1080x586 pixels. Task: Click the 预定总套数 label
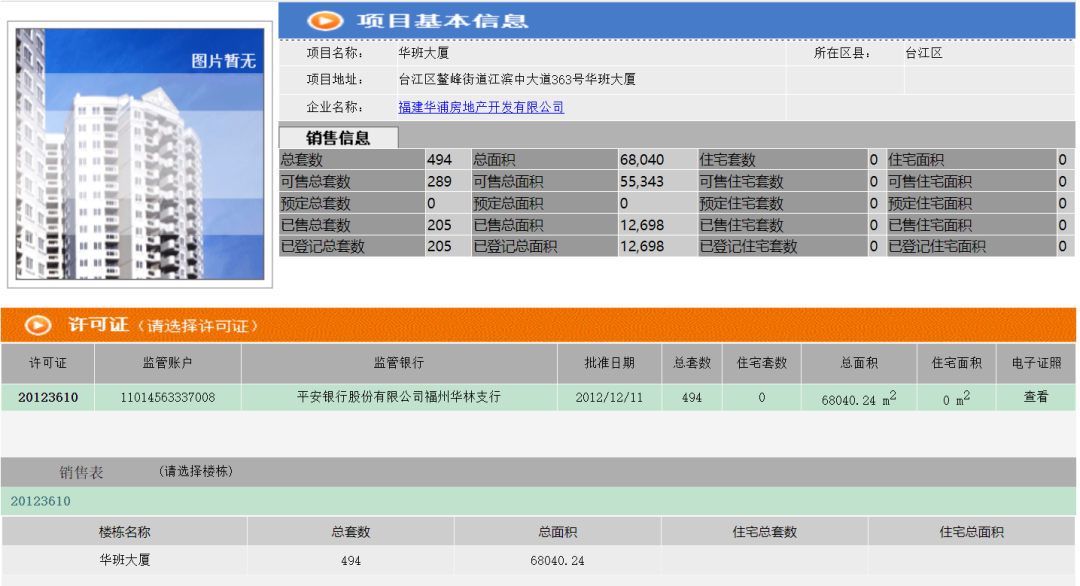pyautogui.click(x=315, y=204)
